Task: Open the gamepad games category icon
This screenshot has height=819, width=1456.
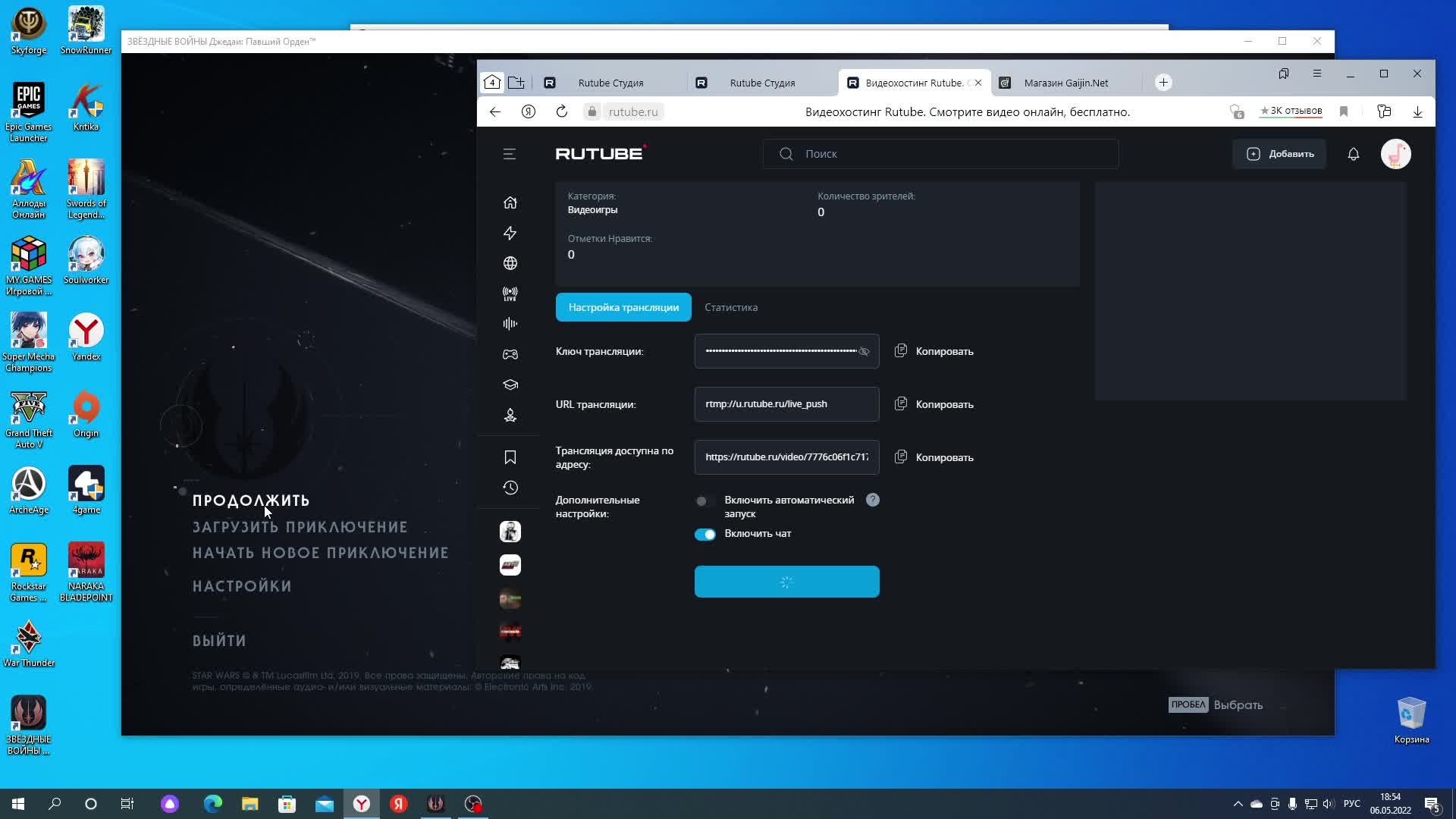Action: pos(510,354)
